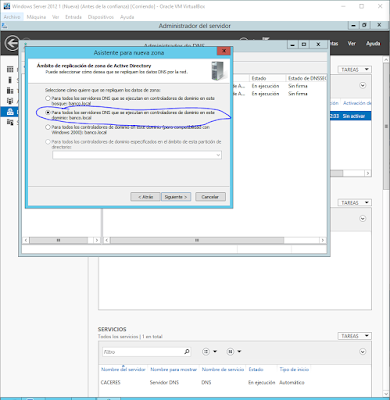Viewport: 390px width, 400px height.
Task: Open the AD DS role icon in sidebar
Action: pyautogui.click(x=10, y=101)
